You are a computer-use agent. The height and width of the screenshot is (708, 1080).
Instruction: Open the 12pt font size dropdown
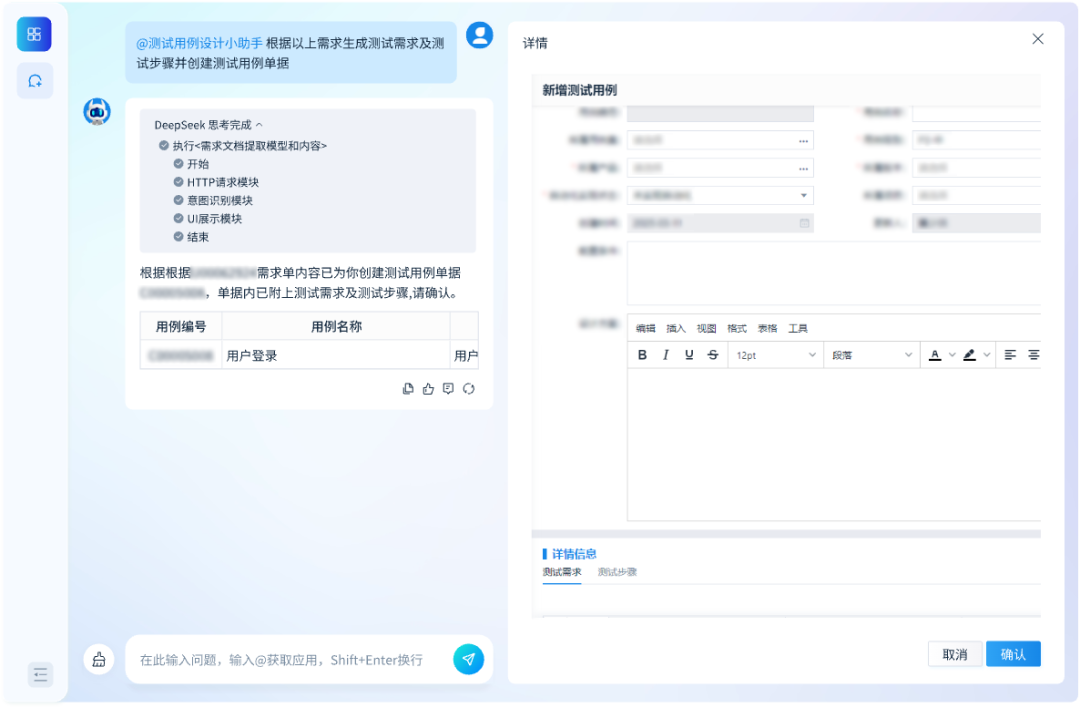[775, 354]
